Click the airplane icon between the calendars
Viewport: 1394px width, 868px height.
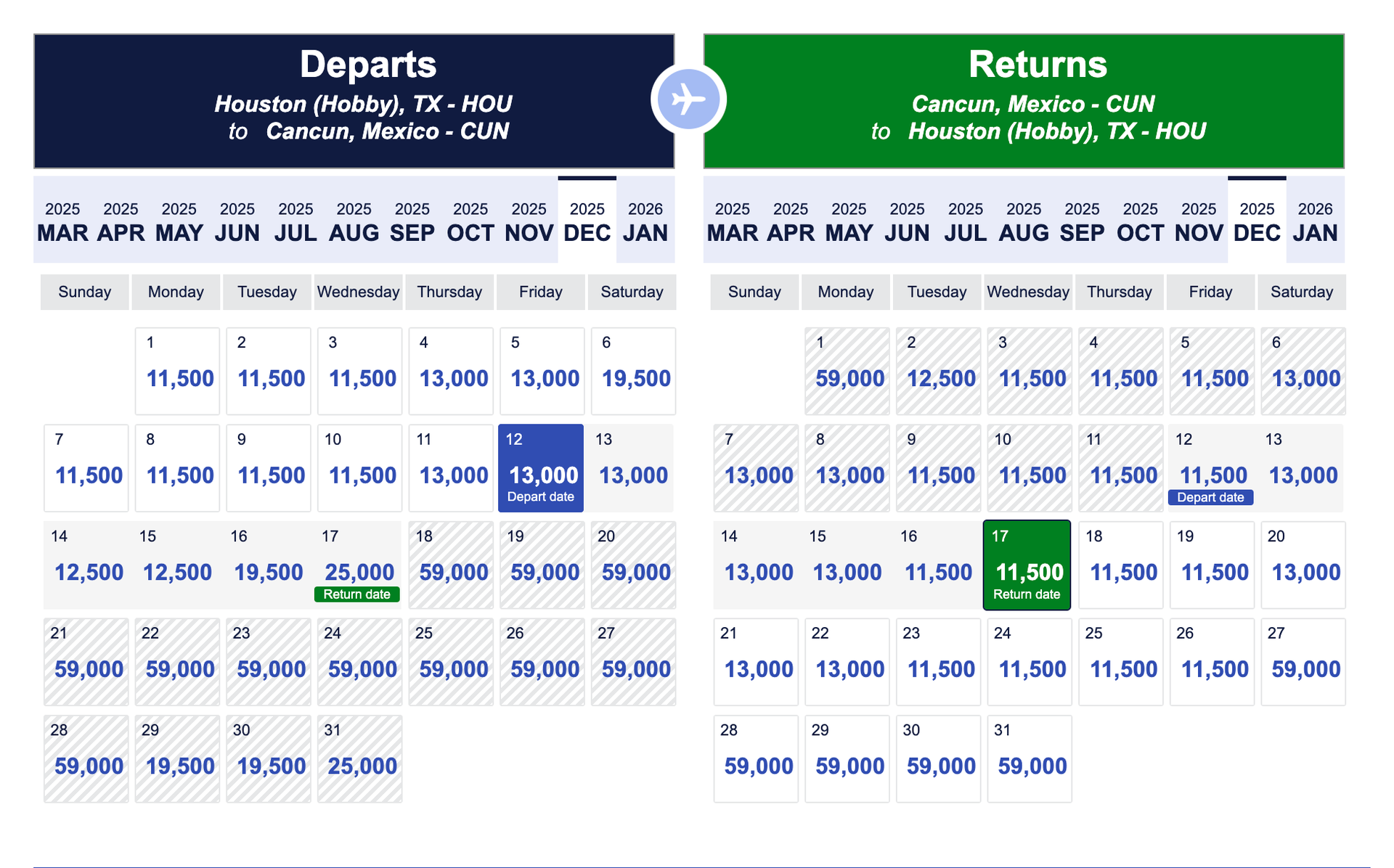tap(688, 99)
